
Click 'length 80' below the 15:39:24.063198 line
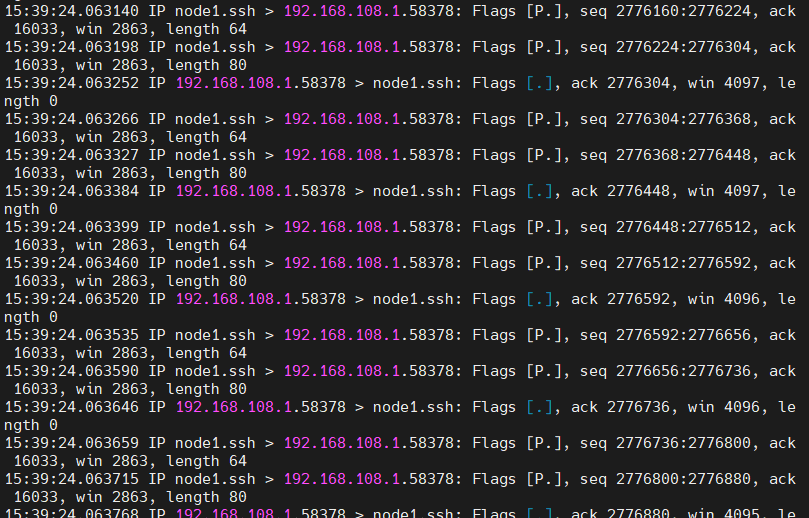[x=206, y=66]
